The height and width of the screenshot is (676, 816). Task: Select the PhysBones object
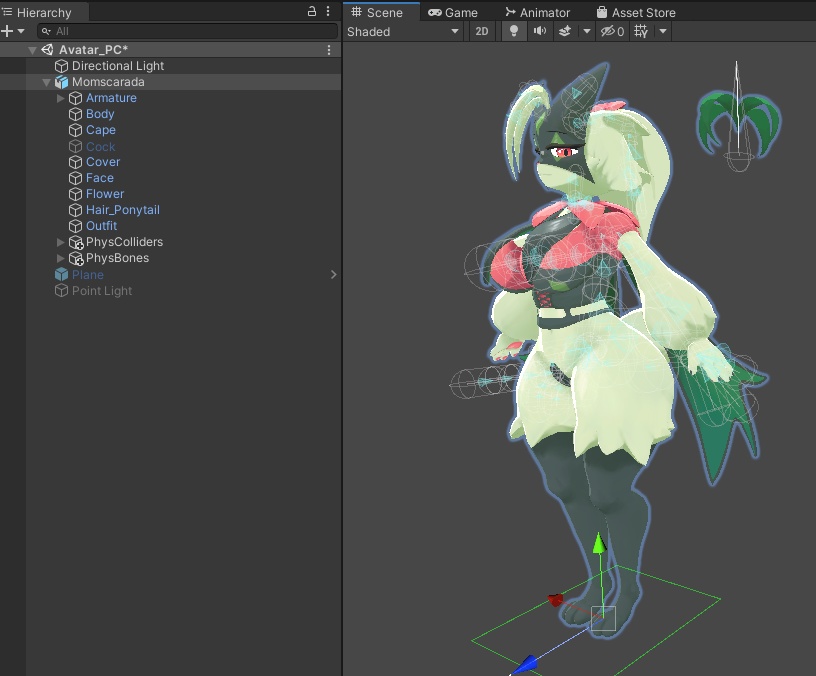[x=118, y=259]
